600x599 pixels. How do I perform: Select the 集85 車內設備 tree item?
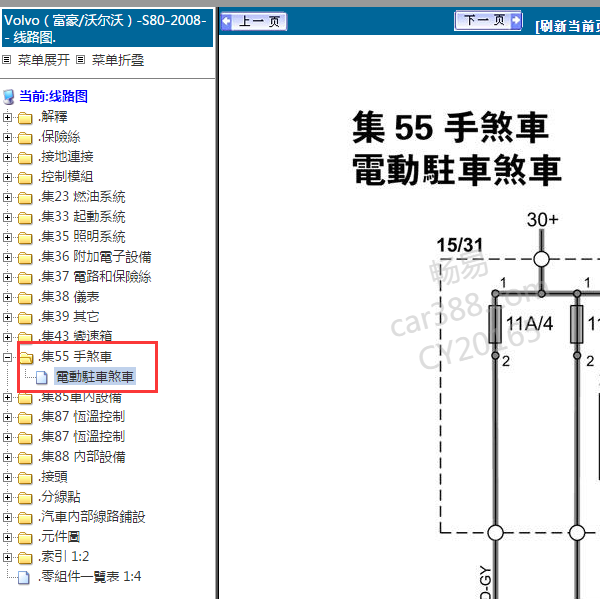[80, 397]
